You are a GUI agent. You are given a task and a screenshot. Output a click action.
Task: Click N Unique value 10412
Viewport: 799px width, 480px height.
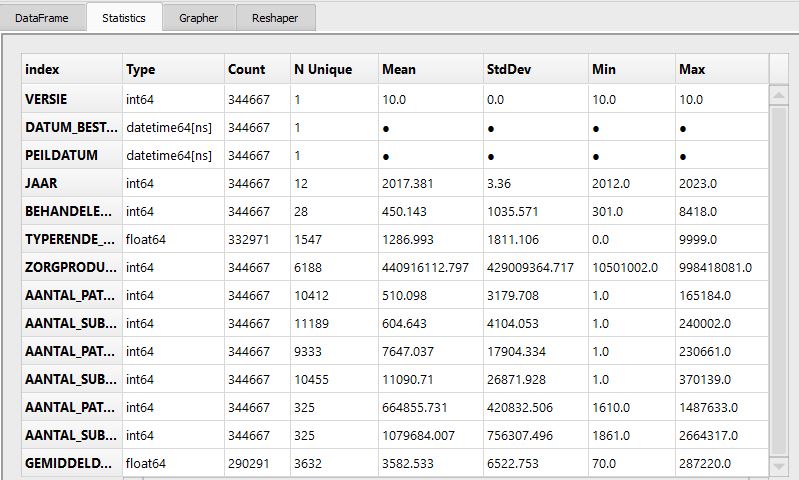[x=311, y=296]
